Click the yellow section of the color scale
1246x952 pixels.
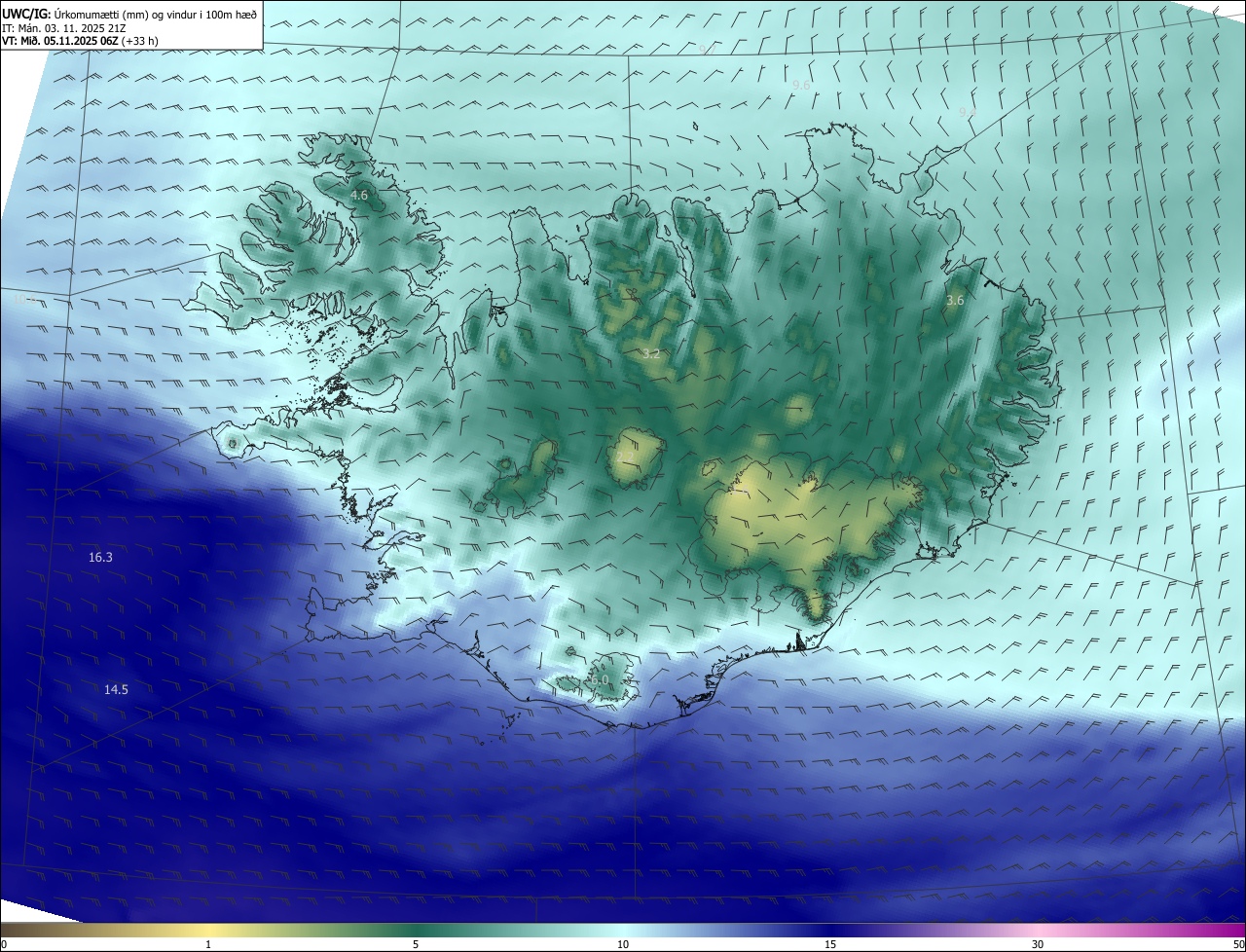[208, 930]
